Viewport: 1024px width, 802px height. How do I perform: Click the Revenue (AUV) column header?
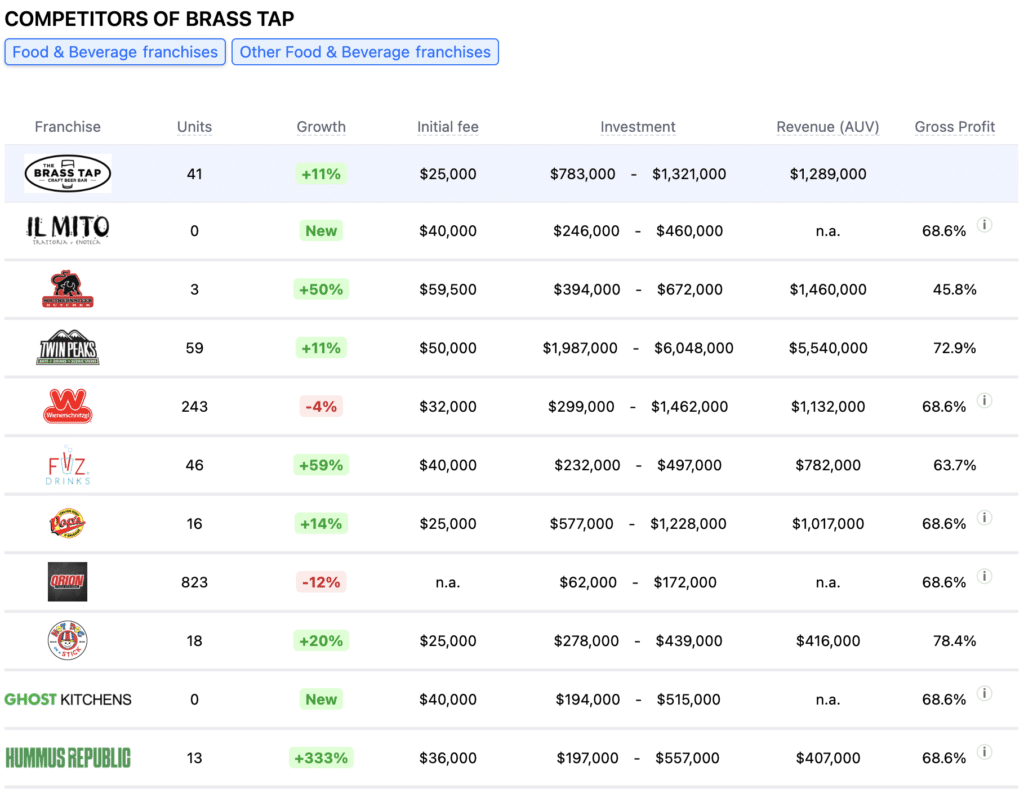click(828, 127)
